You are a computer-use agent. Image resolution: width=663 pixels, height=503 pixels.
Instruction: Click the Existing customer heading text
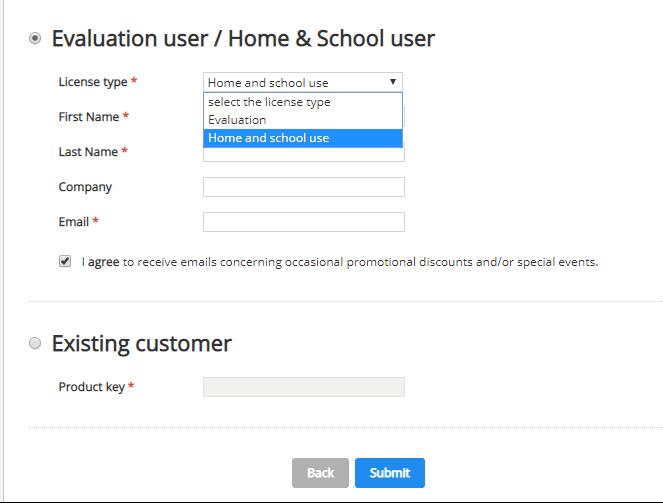pyautogui.click(x=141, y=344)
